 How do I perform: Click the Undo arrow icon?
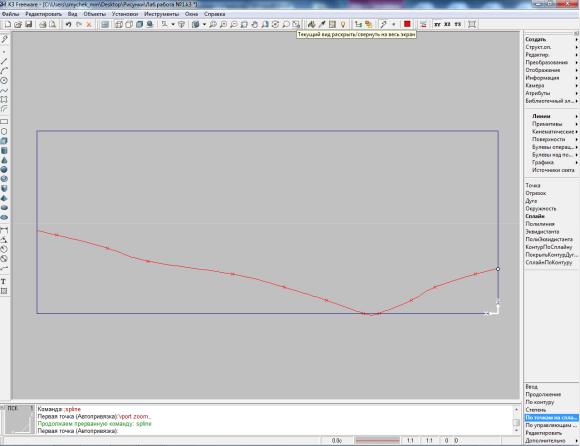pos(68,24)
